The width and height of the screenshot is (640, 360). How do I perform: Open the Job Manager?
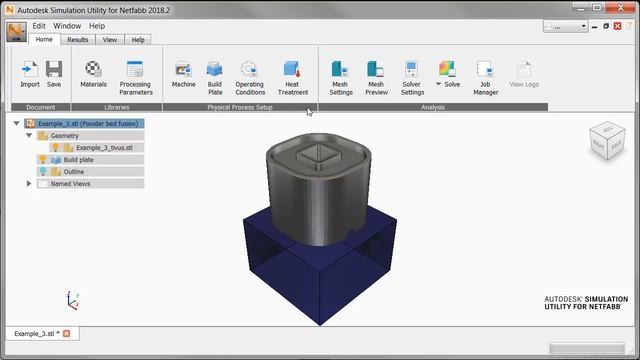[485, 78]
